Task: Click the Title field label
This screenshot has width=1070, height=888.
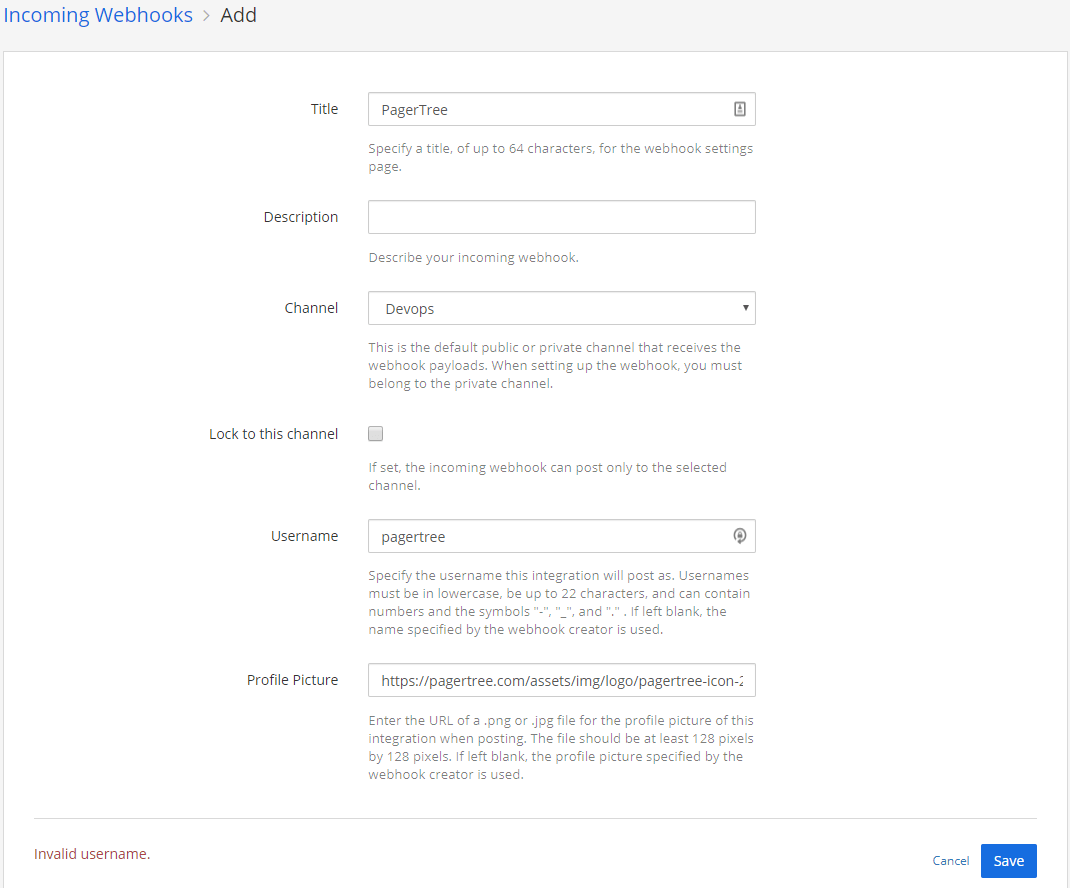Action: click(x=324, y=109)
